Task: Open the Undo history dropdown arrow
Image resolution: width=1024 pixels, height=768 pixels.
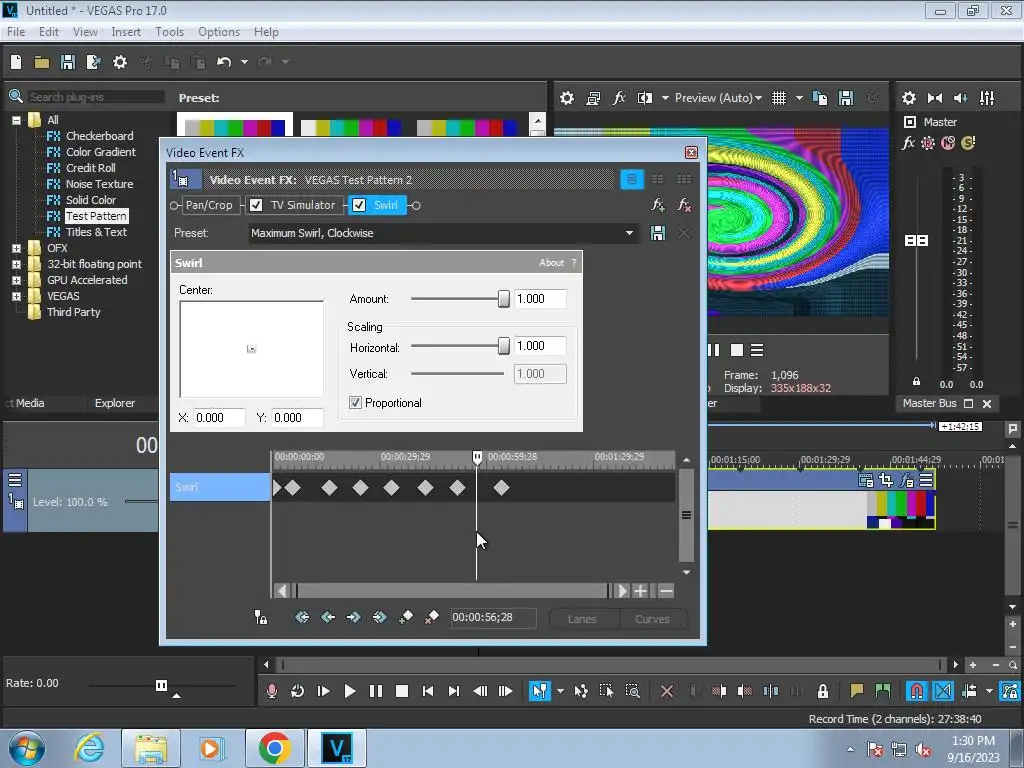Action: (x=244, y=62)
